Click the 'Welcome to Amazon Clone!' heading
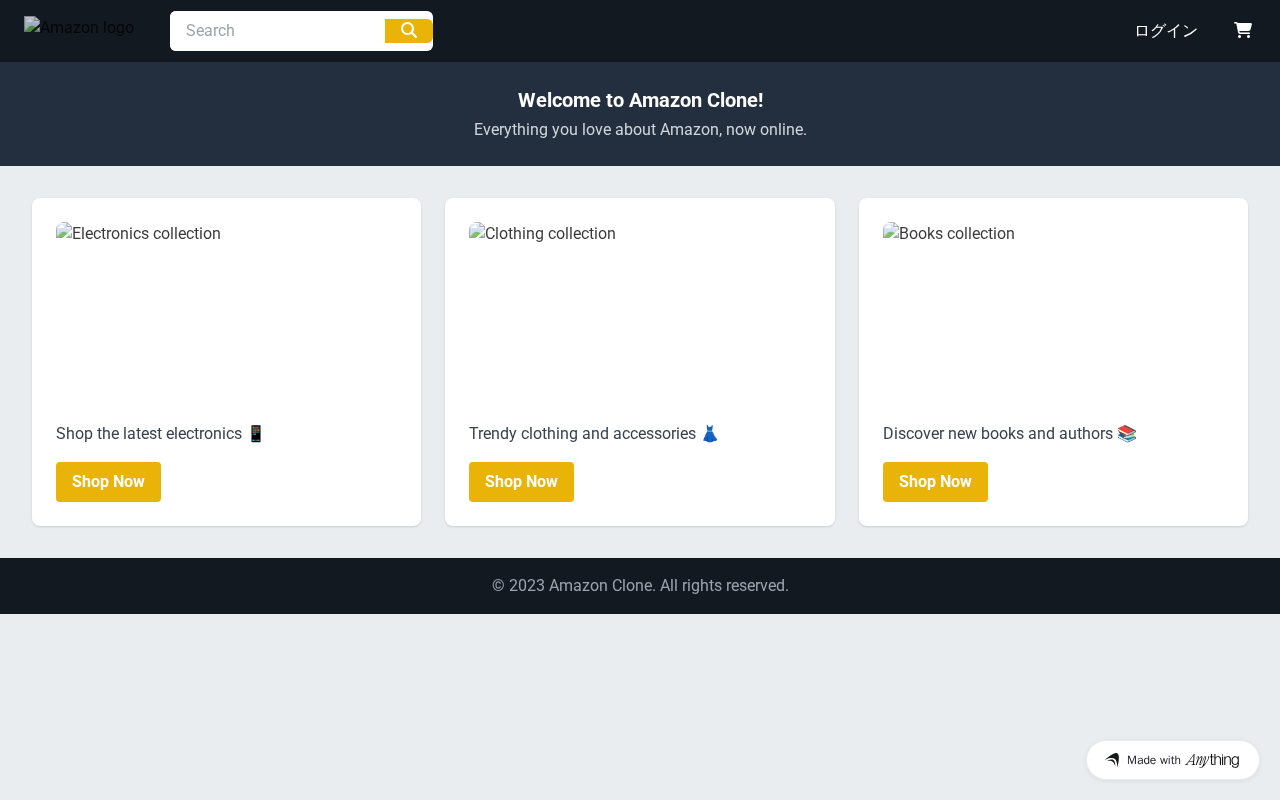Image resolution: width=1280 pixels, height=800 pixels. 640,100
